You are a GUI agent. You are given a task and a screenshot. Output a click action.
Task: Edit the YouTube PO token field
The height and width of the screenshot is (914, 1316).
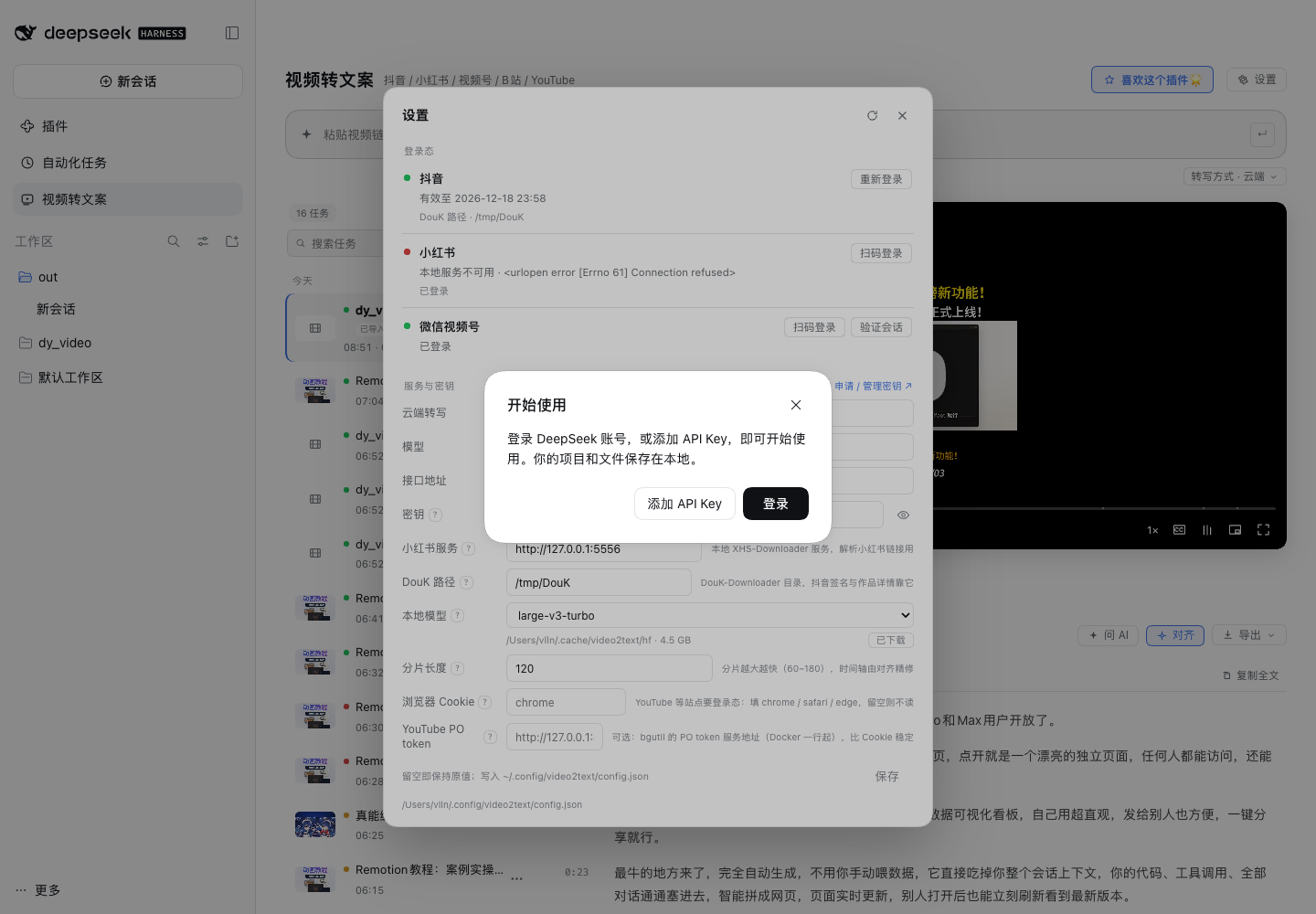point(555,737)
